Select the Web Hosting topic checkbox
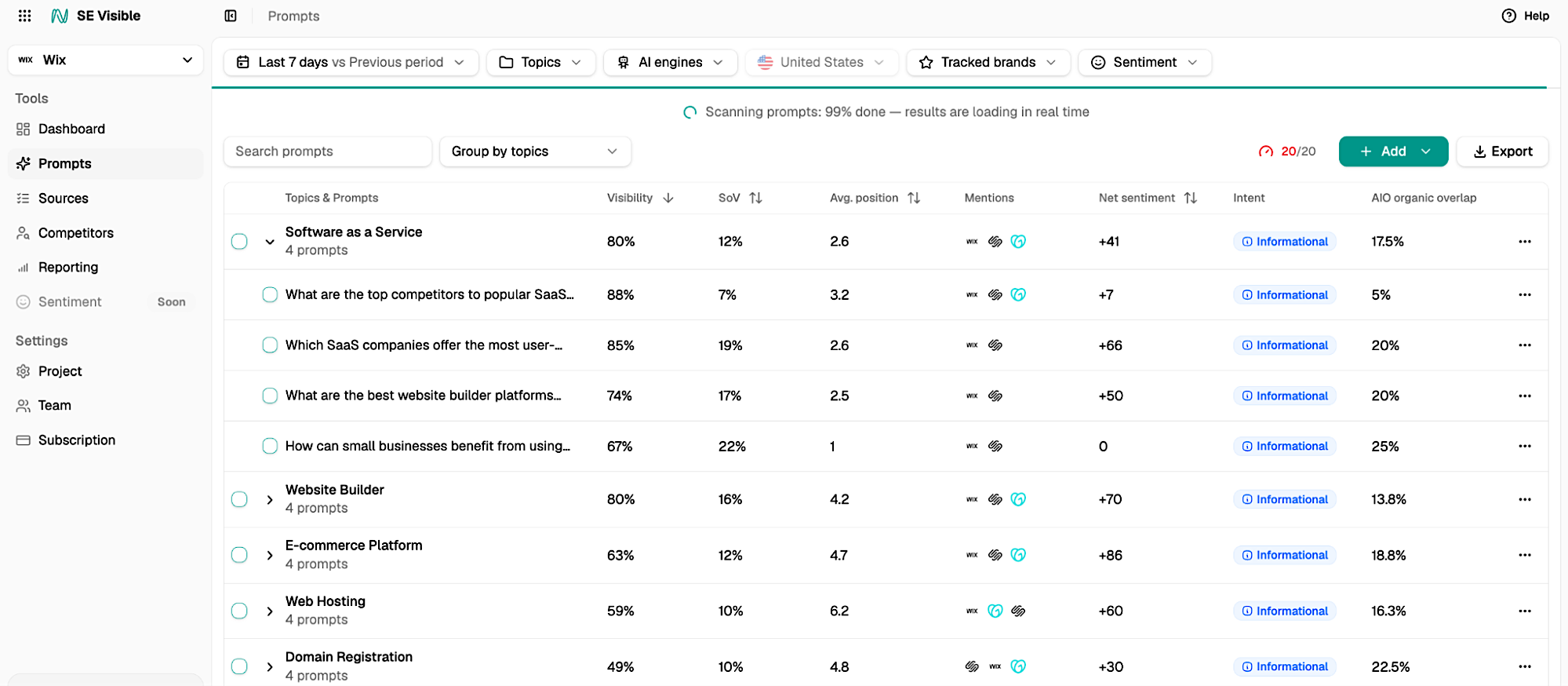Screen dimensions: 1568x686 pos(239,611)
